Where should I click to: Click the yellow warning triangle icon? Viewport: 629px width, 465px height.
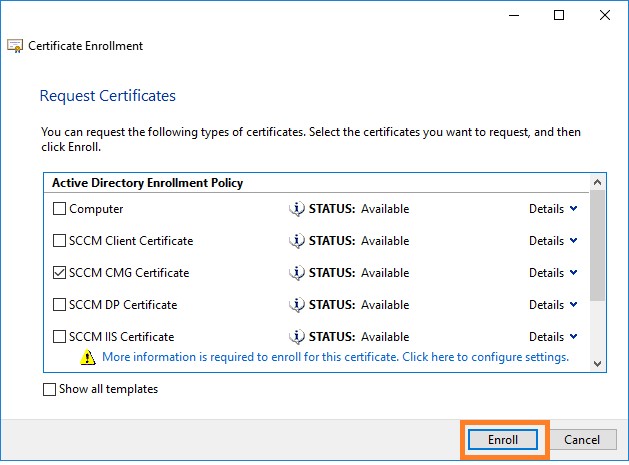87,357
